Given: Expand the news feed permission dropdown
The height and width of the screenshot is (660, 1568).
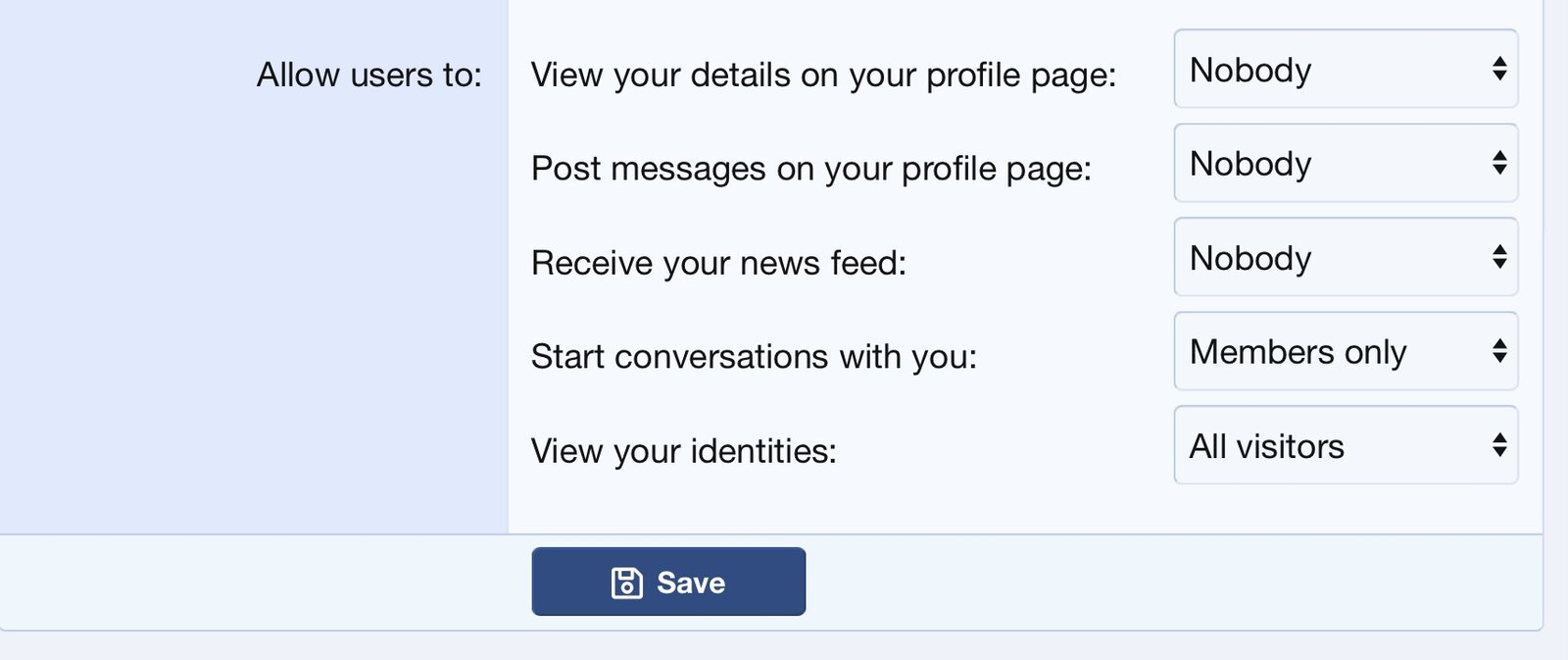Looking at the screenshot, I should [x=1345, y=258].
